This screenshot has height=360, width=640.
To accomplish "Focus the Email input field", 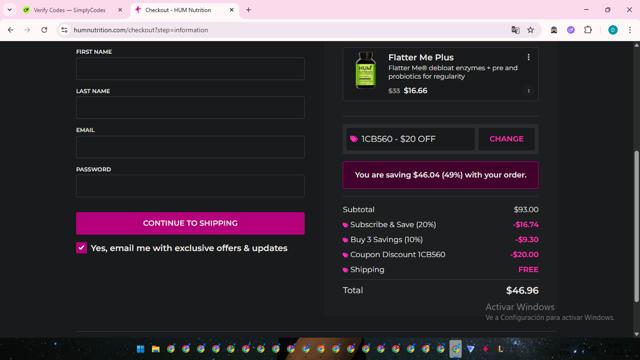I will click(x=190, y=147).
